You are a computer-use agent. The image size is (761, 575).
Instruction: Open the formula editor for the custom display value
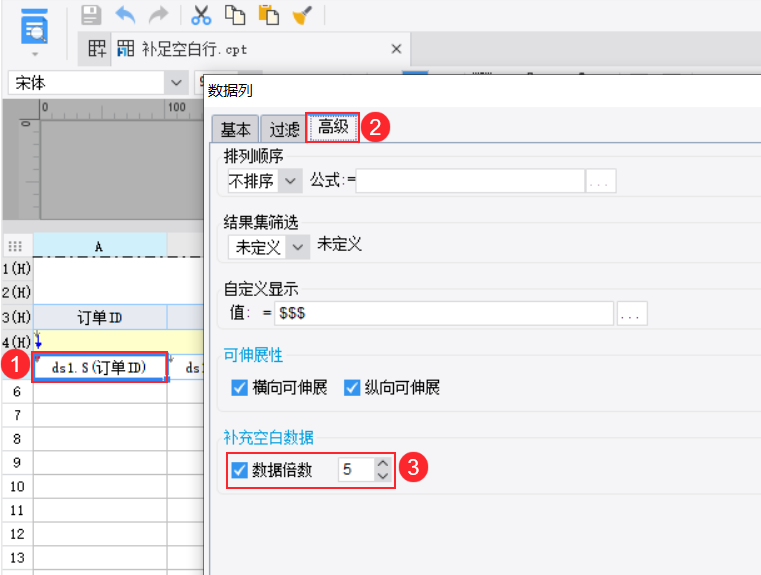tap(631, 313)
